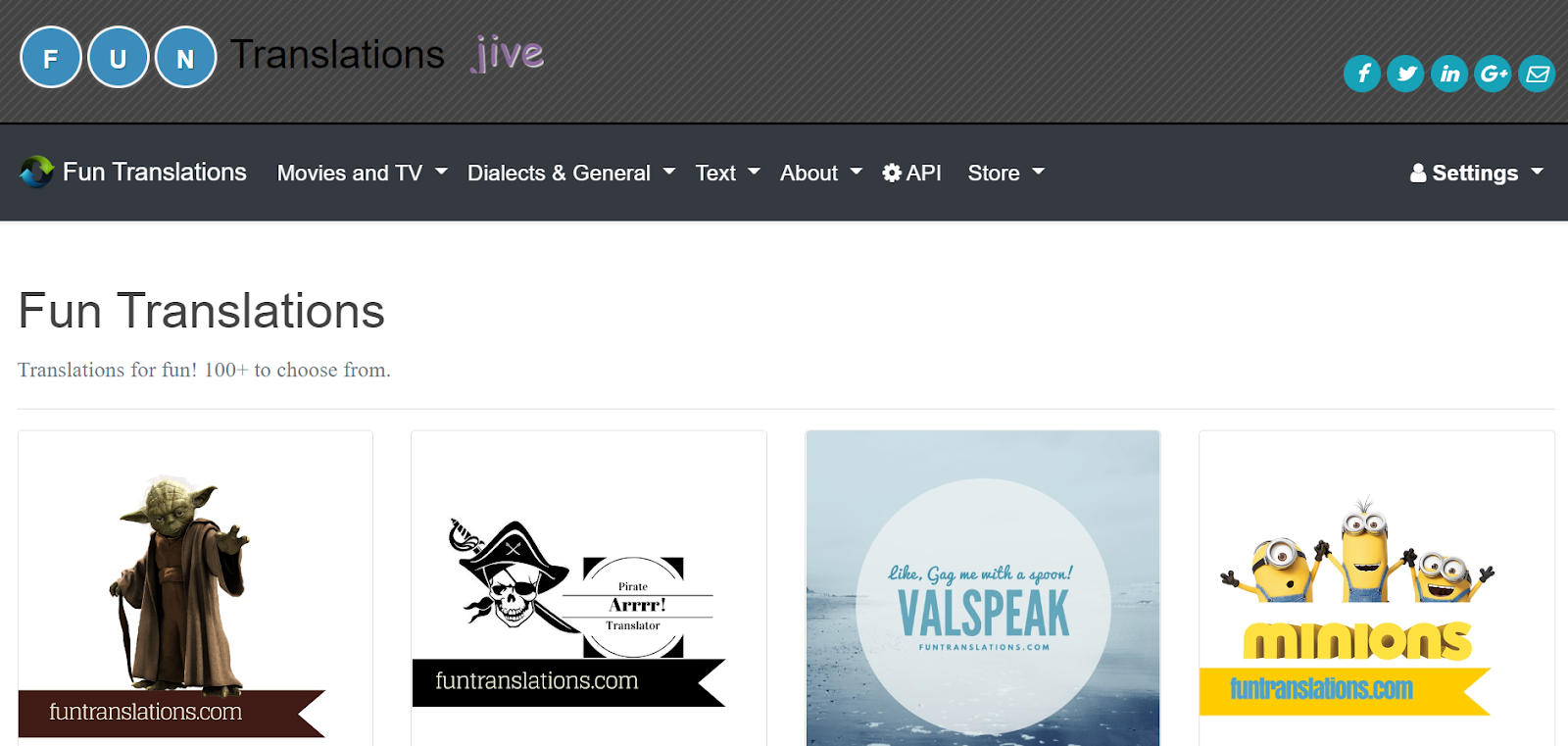The height and width of the screenshot is (746, 1568).
Task: Open the About dropdown menu
Action: pyautogui.click(x=821, y=173)
